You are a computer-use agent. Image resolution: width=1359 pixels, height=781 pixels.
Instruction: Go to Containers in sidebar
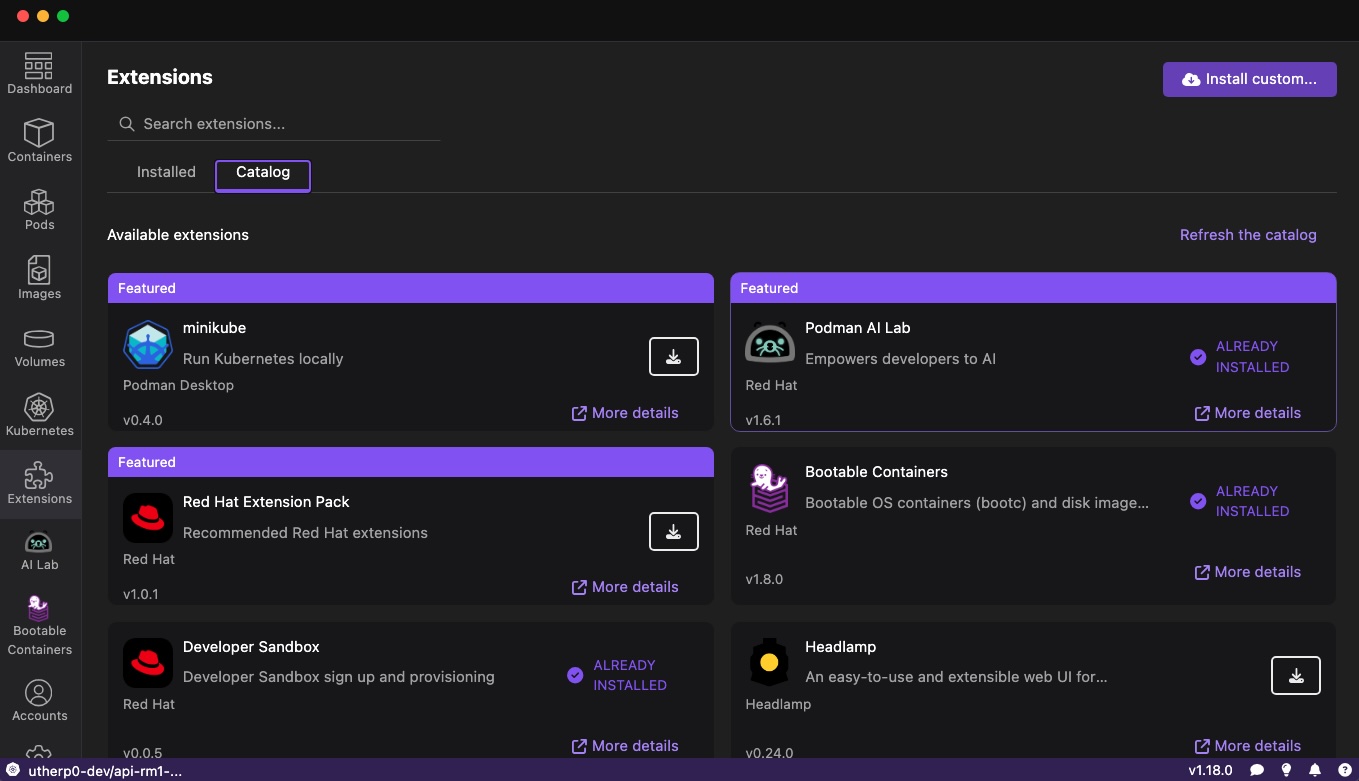(39, 141)
